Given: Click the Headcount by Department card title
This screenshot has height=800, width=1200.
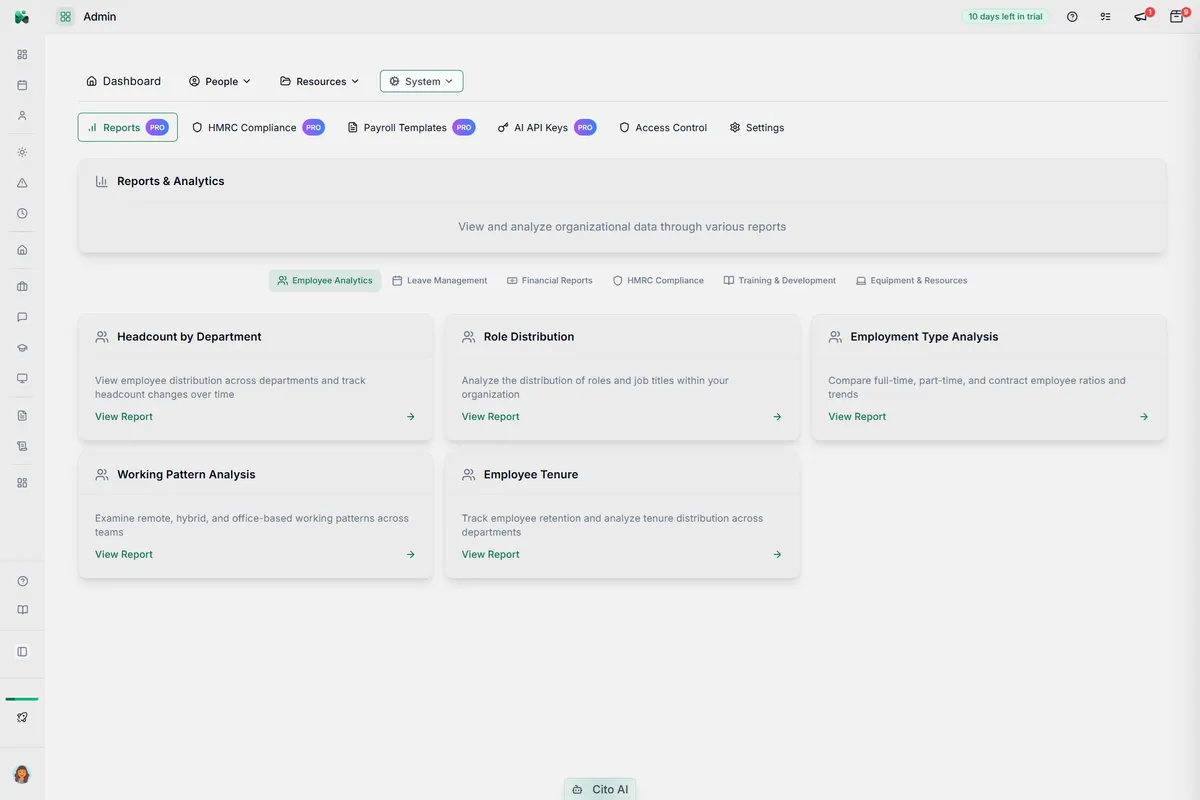Looking at the screenshot, I should coord(189,337).
